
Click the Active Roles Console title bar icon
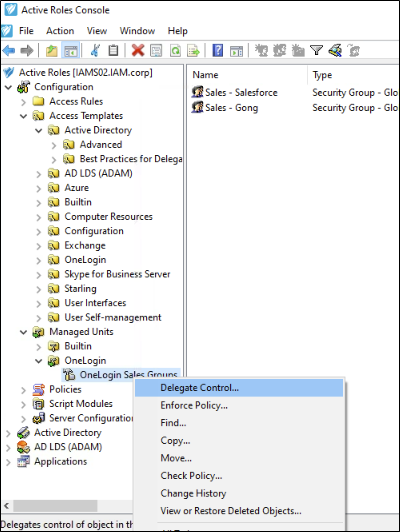[x=11, y=10]
